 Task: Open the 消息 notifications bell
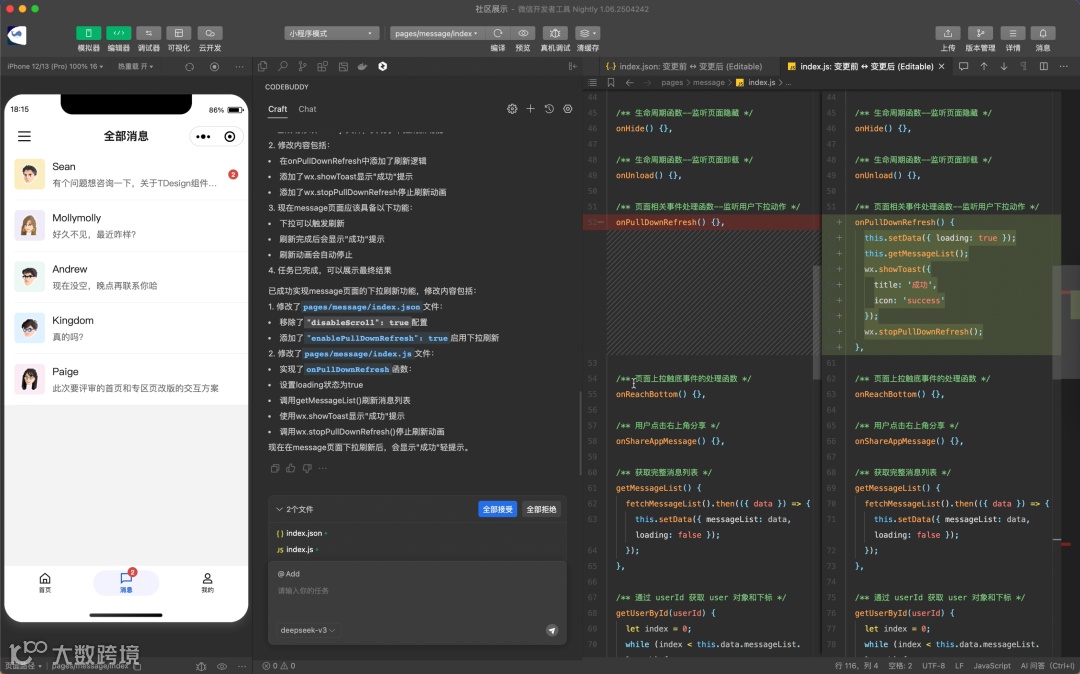point(1043,33)
